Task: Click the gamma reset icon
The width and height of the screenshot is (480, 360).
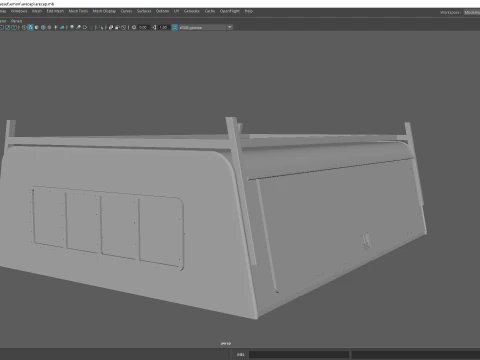Action: pyautogui.click(x=154, y=27)
